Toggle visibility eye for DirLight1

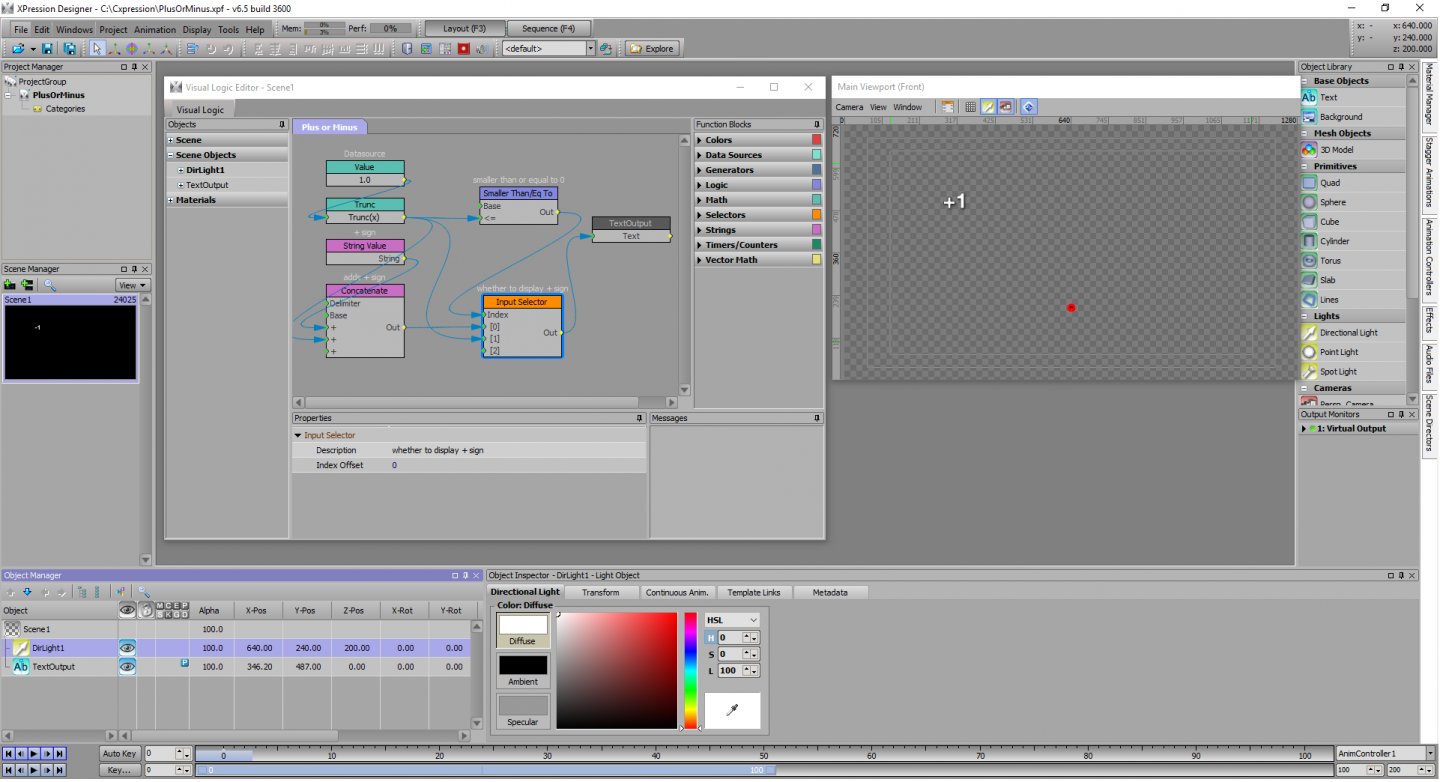point(128,648)
